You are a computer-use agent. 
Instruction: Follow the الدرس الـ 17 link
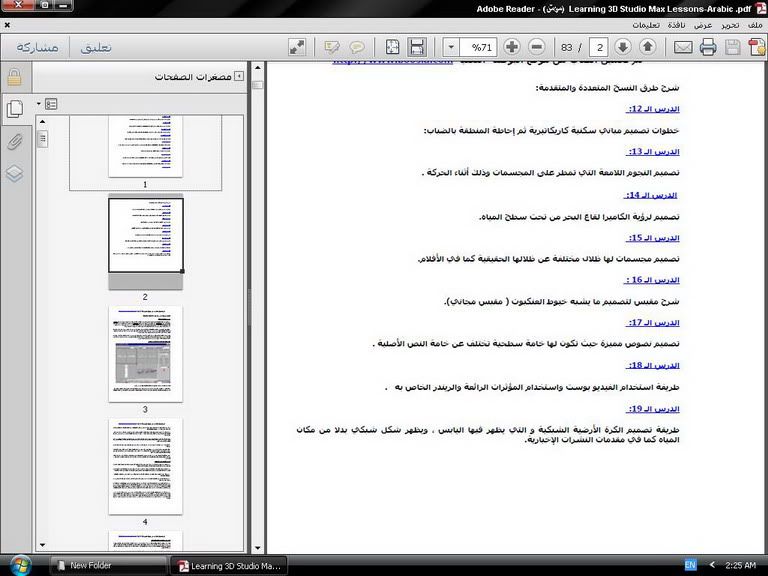[653, 323]
